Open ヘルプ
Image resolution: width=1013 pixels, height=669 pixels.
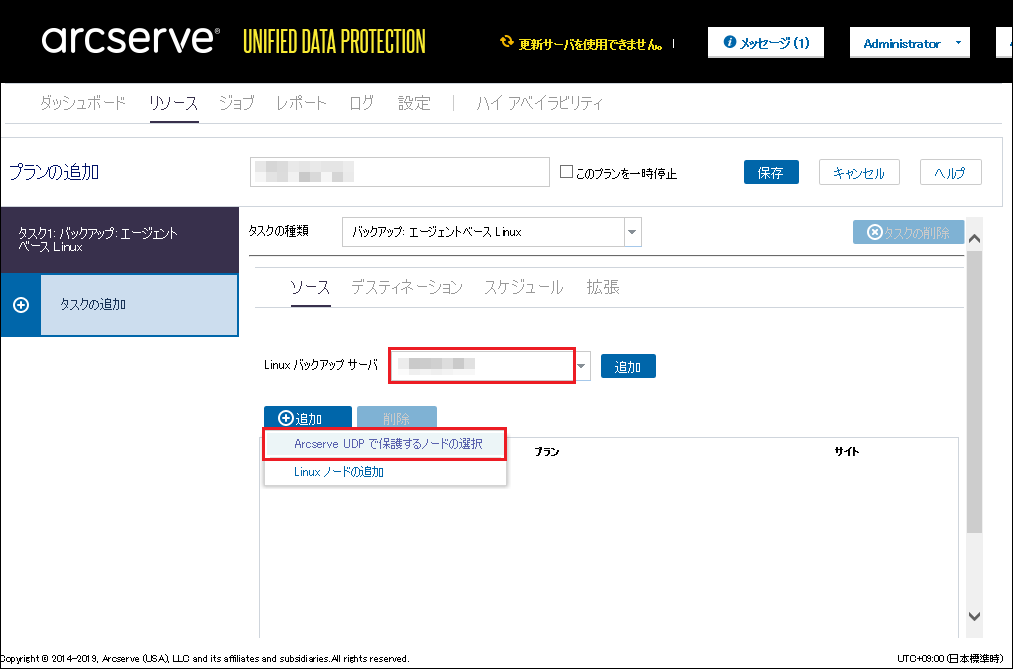click(950, 172)
